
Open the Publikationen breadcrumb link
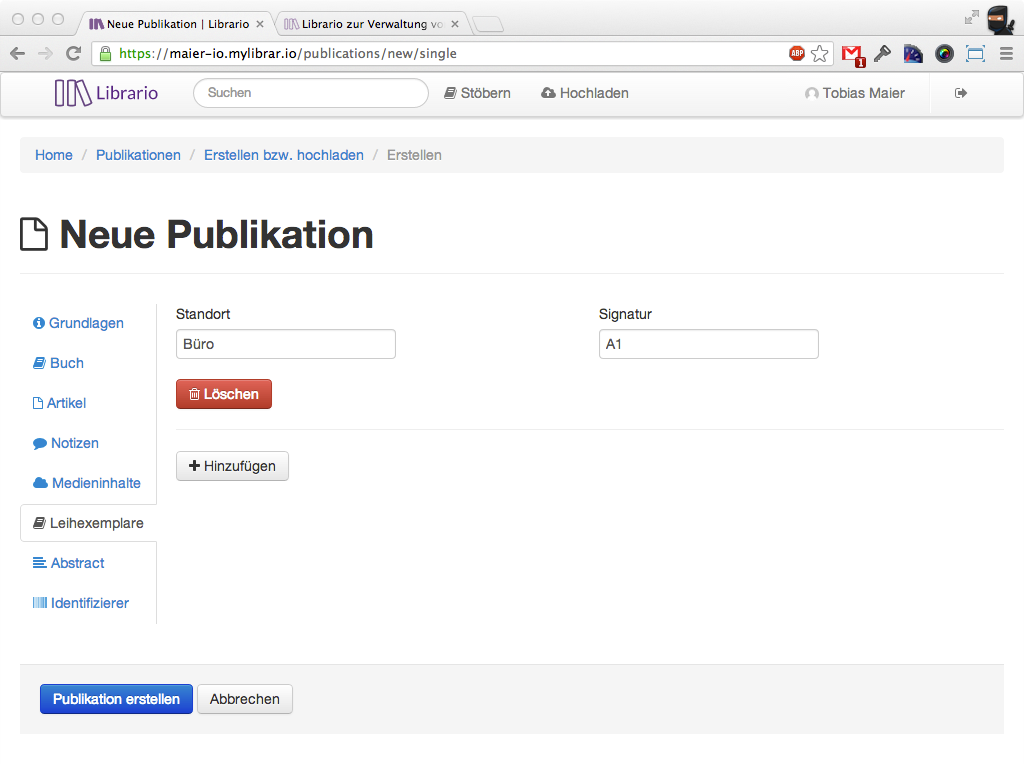[x=138, y=155]
